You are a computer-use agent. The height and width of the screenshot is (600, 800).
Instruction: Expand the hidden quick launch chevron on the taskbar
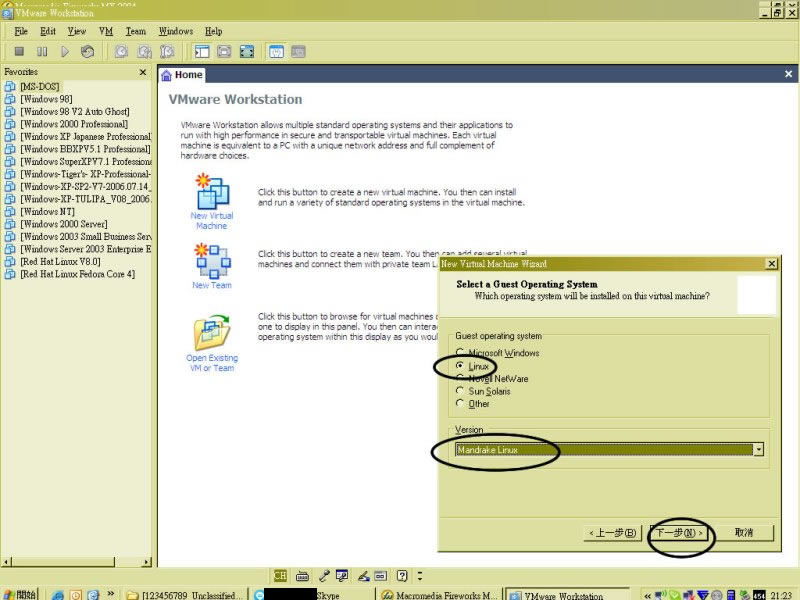[x=111, y=594]
